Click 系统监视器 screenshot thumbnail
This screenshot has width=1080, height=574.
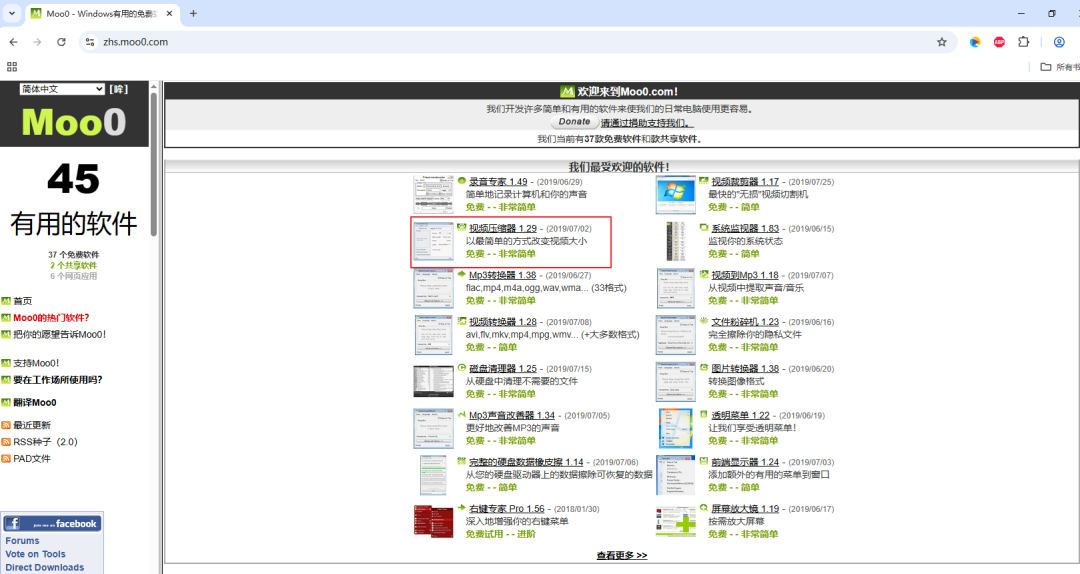[676, 241]
